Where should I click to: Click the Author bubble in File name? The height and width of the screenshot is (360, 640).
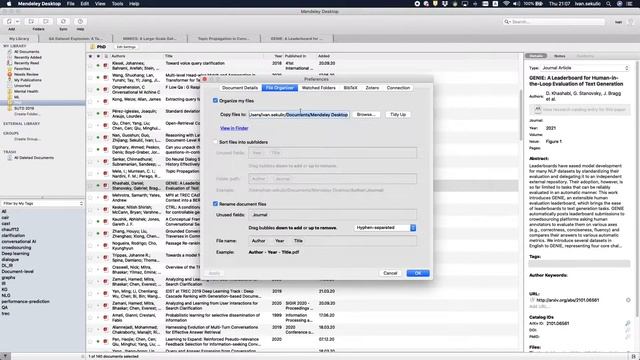258,241
